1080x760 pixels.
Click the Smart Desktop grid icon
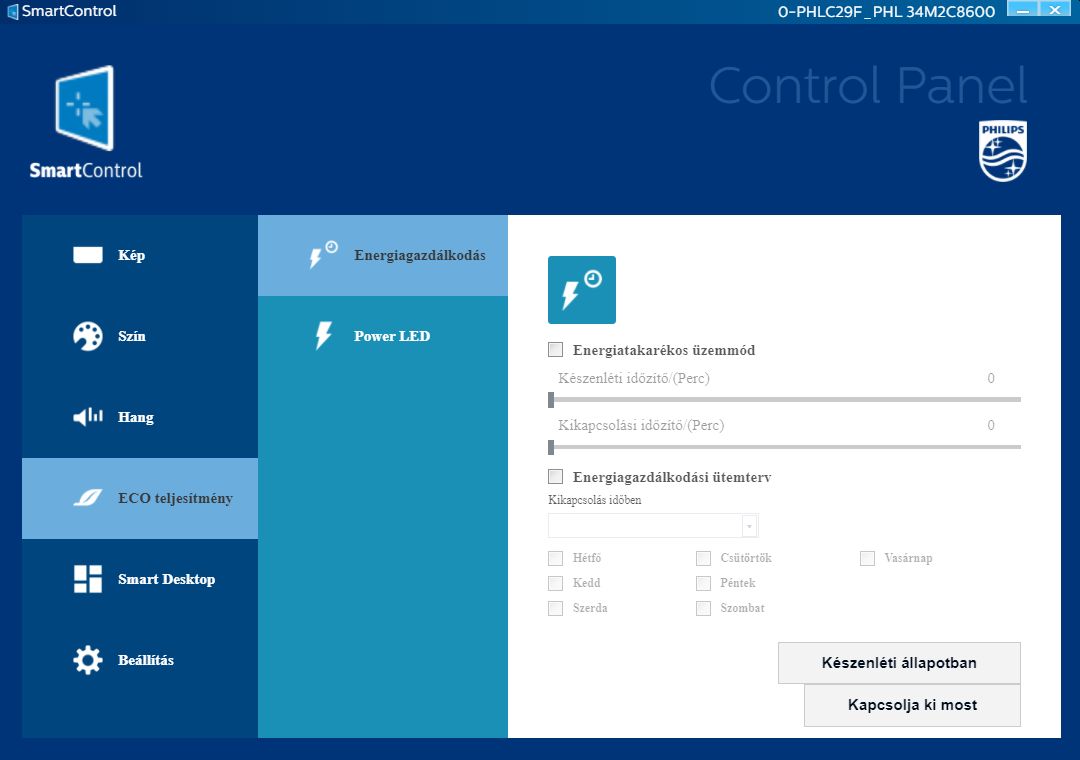point(87,579)
